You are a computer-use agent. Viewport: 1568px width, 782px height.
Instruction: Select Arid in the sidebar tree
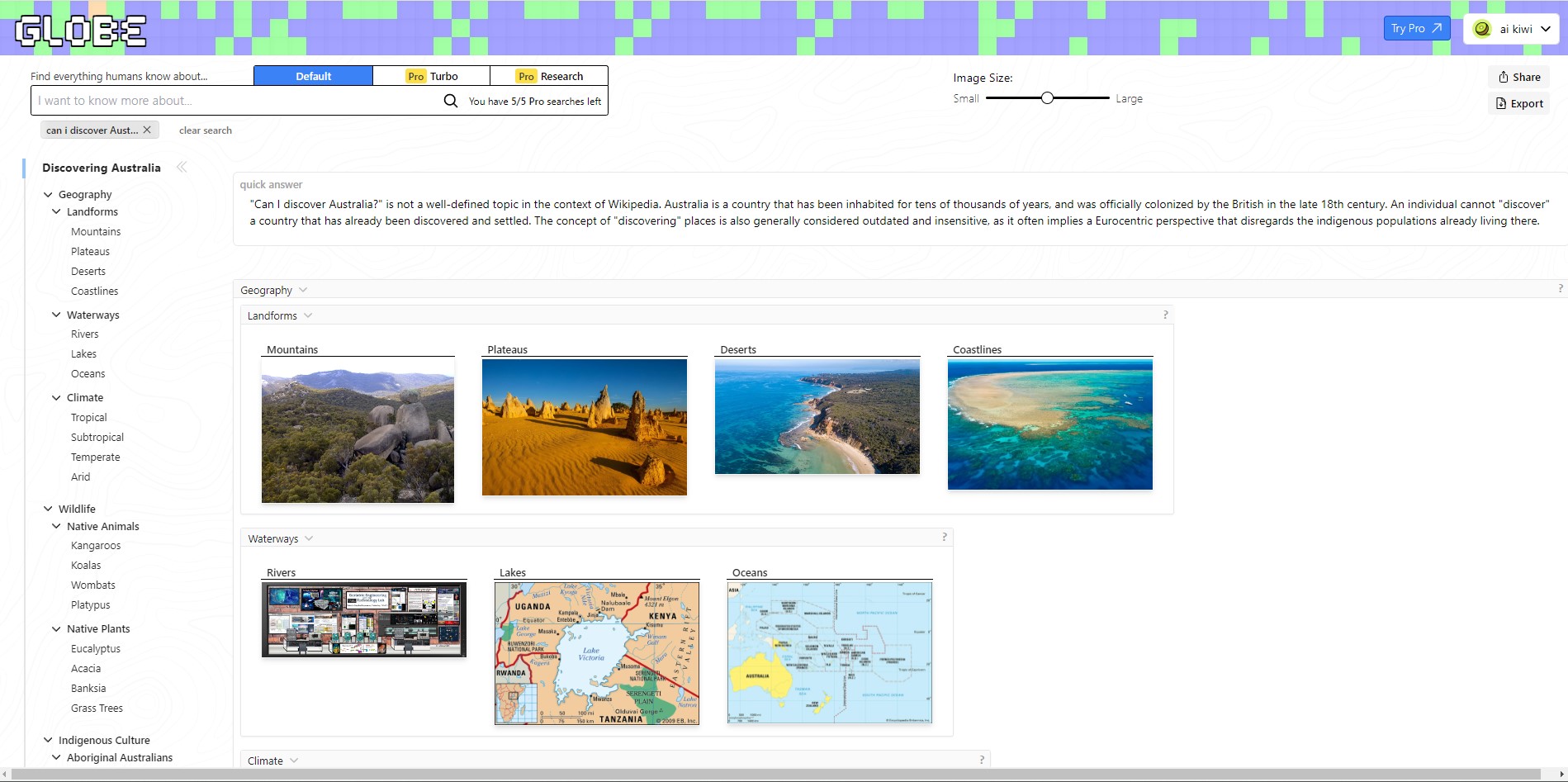[x=81, y=476]
